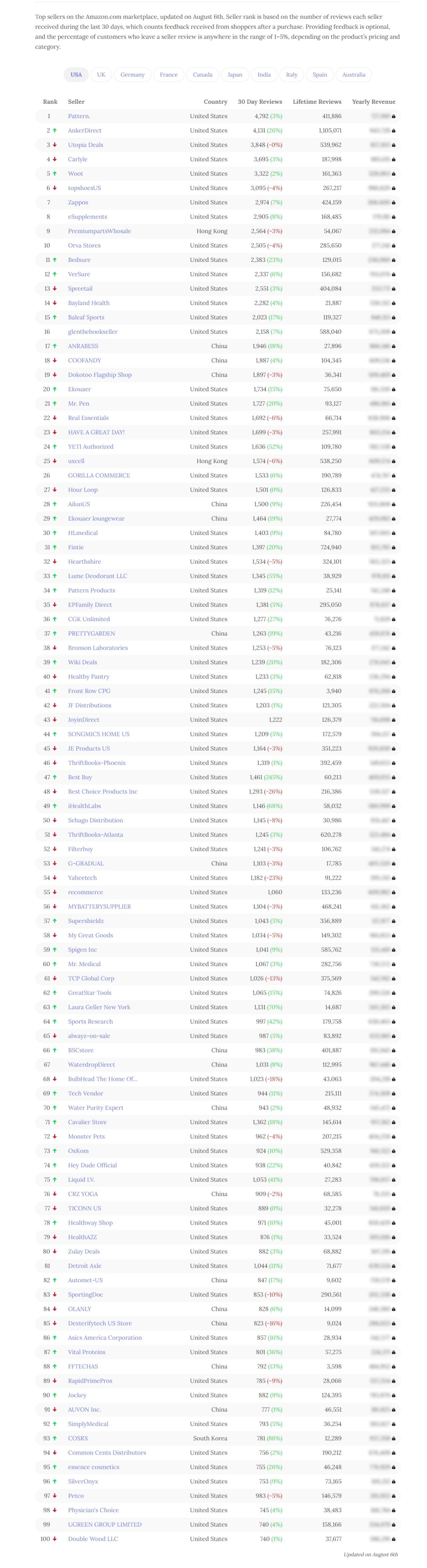
Task: Click the up arrow next to YETI Authorized rank
Action: 55,447
